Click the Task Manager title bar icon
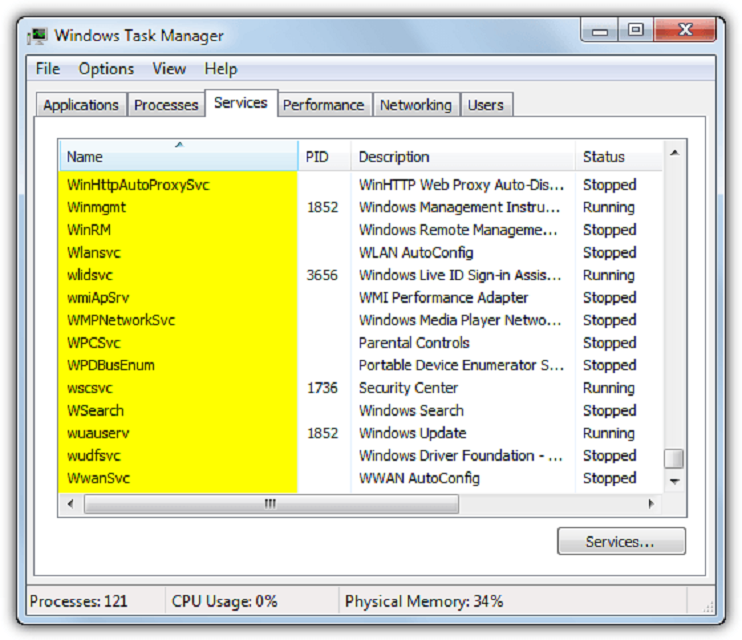 pos(37,36)
